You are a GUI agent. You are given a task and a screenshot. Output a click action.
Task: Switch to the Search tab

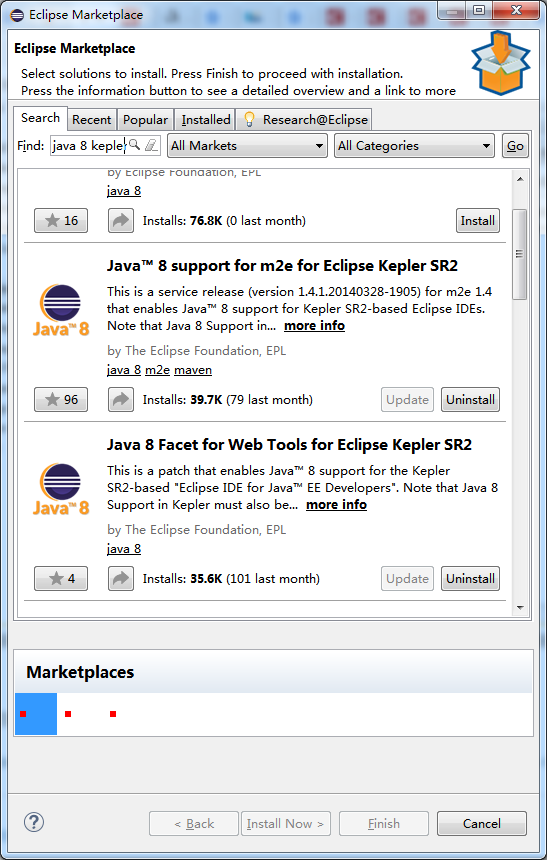tap(40, 118)
